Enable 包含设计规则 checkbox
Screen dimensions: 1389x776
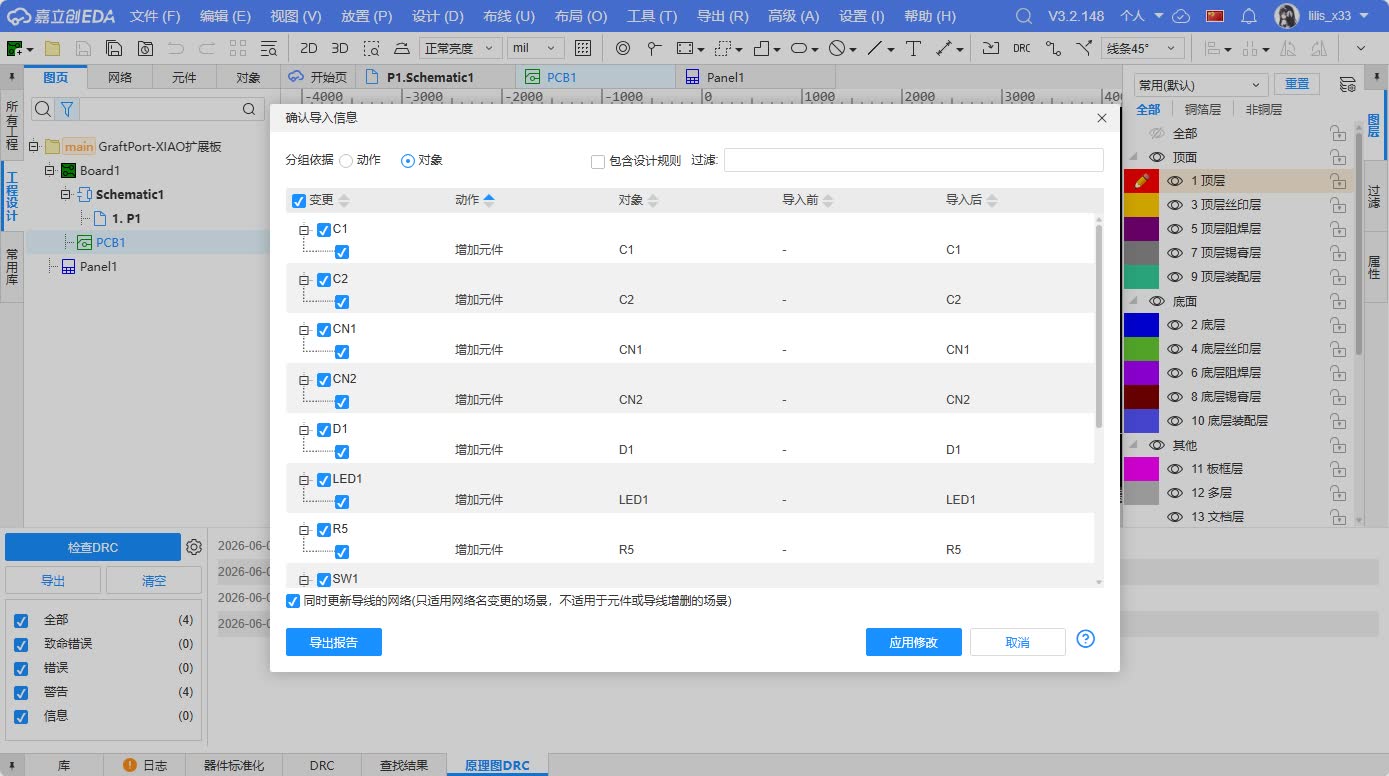click(x=598, y=161)
